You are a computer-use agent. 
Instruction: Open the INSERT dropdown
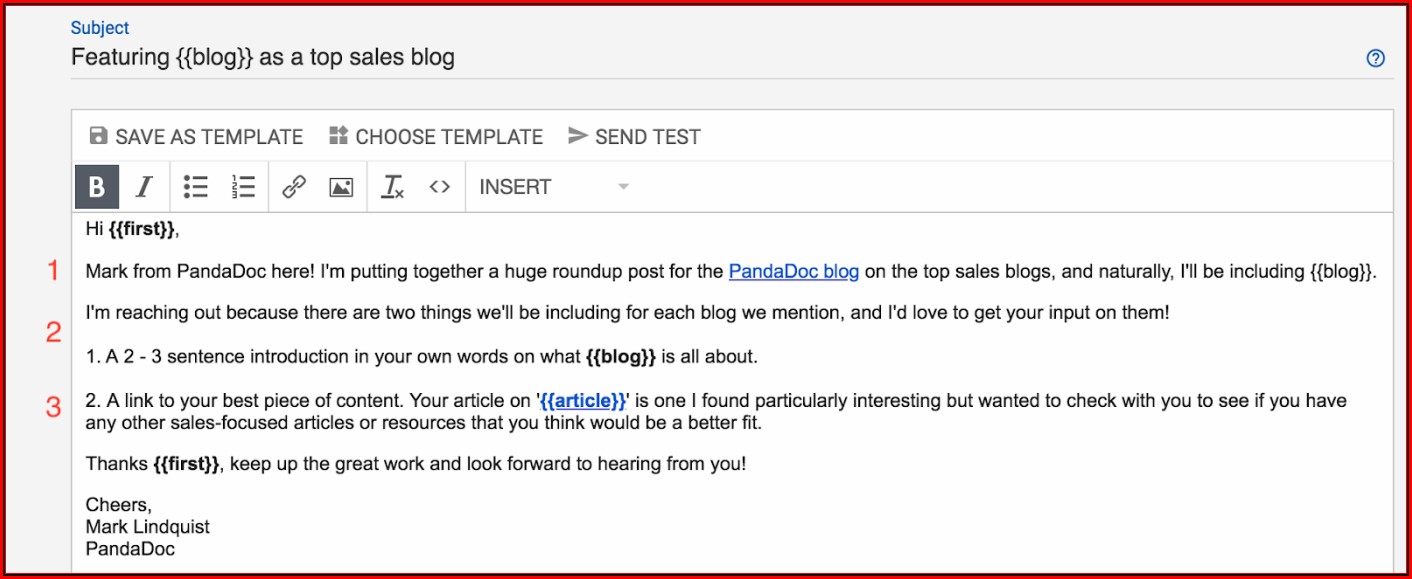tap(553, 187)
